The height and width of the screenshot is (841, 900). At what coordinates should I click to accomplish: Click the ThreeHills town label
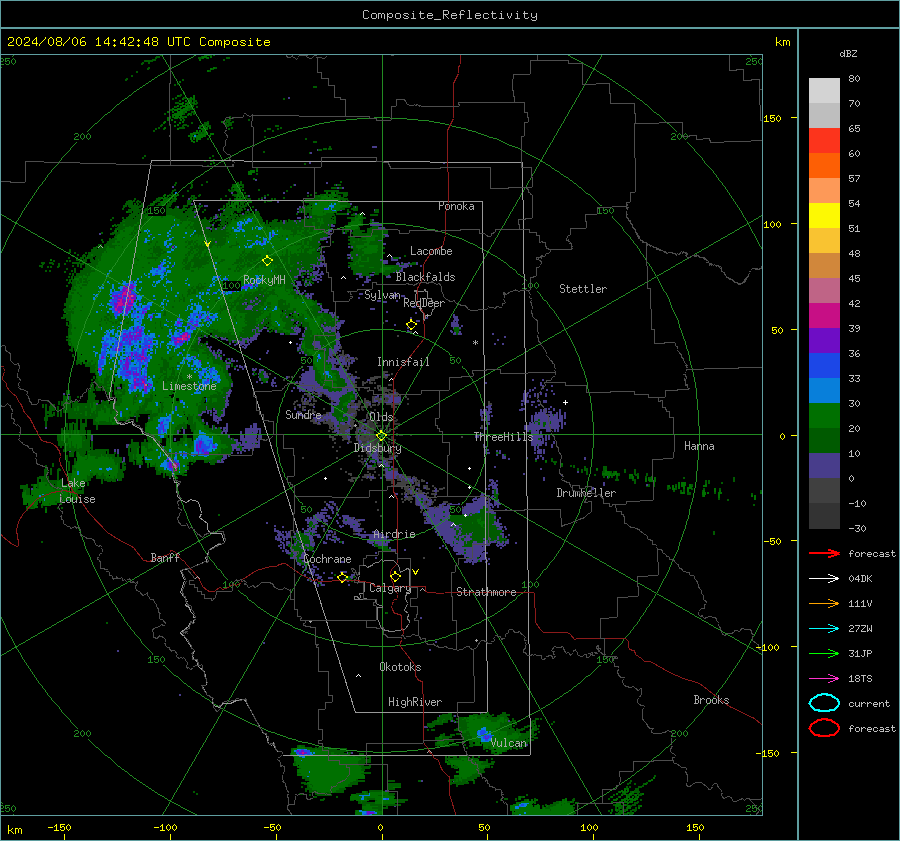click(503, 437)
